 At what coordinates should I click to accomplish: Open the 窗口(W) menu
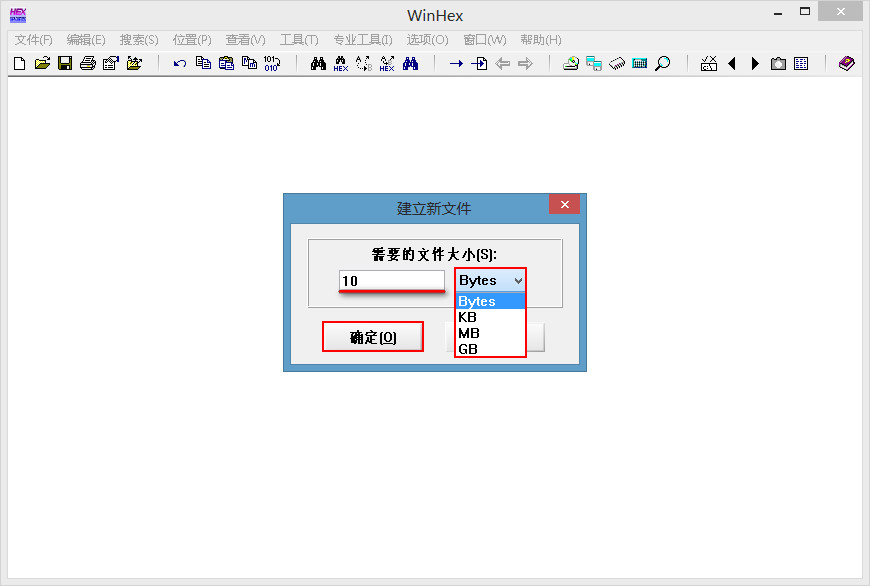point(485,40)
